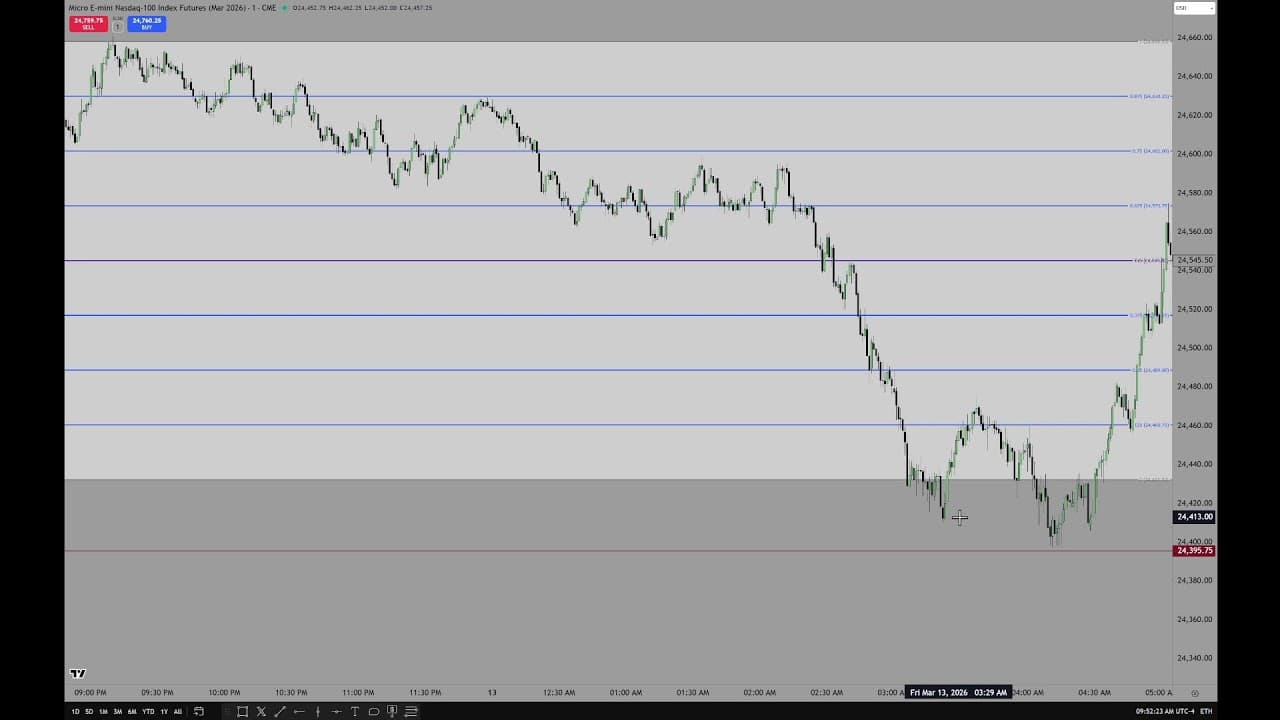Click the crosshair price label 24,413.00
This screenshot has width=1280, height=720.
tap(1194, 517)
